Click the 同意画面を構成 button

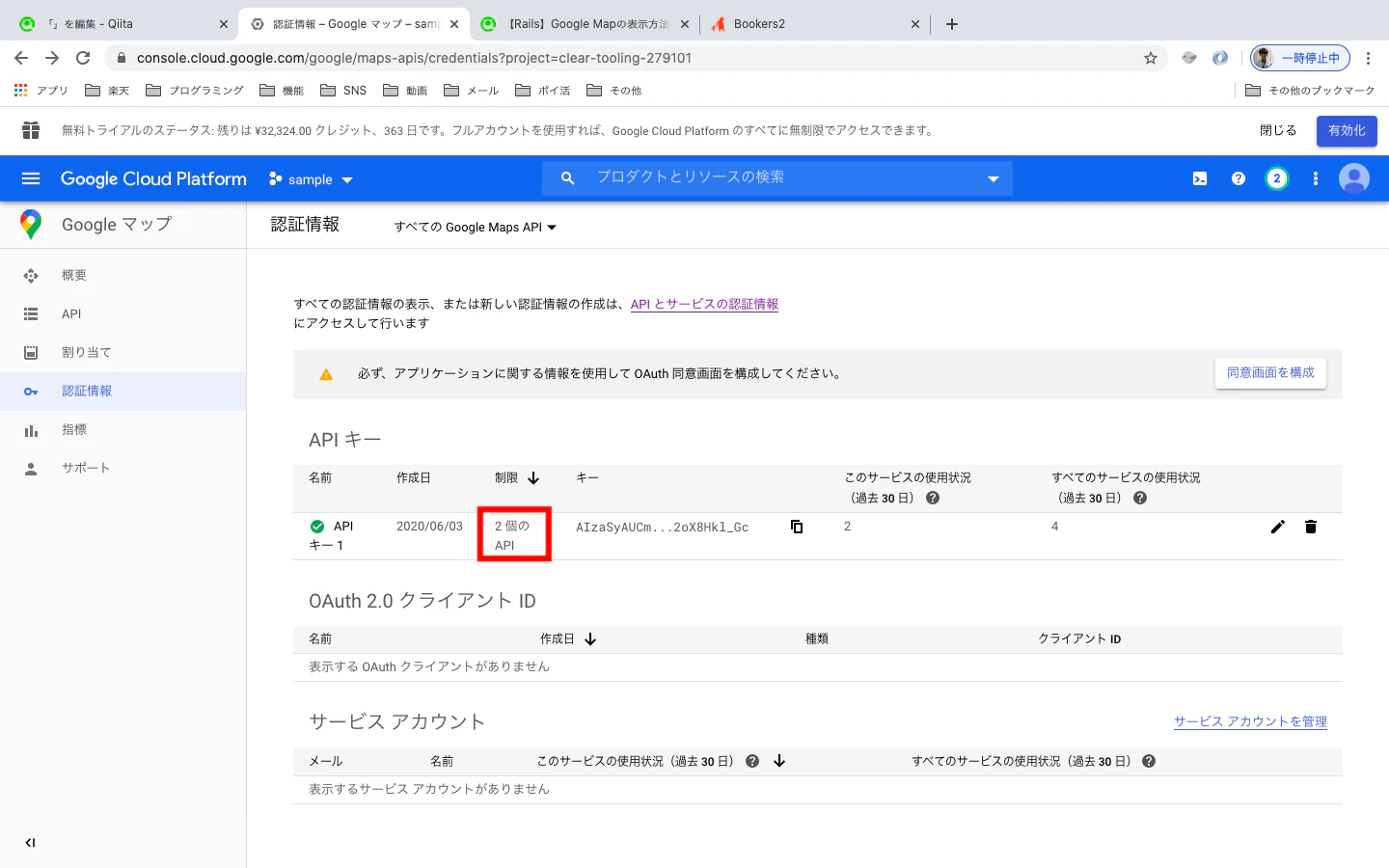1270,373
